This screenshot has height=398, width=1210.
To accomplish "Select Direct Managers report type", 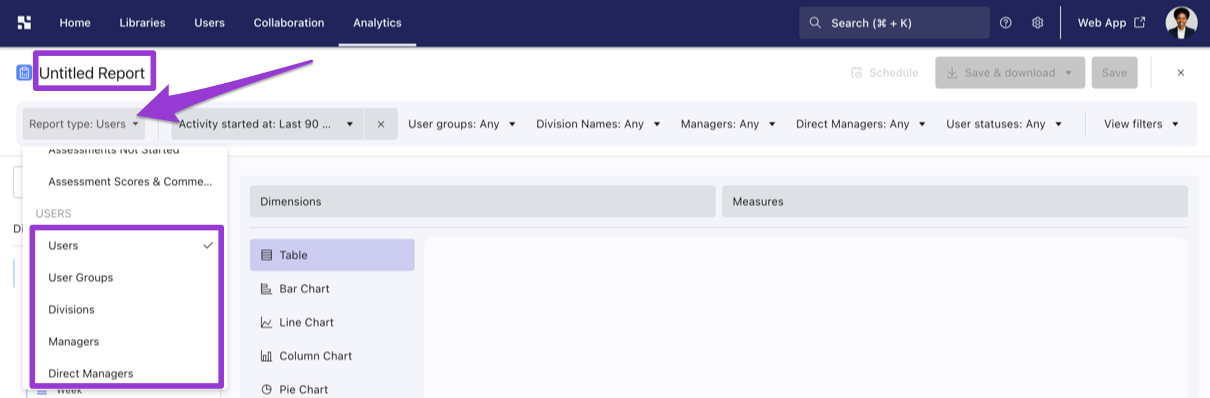I will click(x=125, y=373).
